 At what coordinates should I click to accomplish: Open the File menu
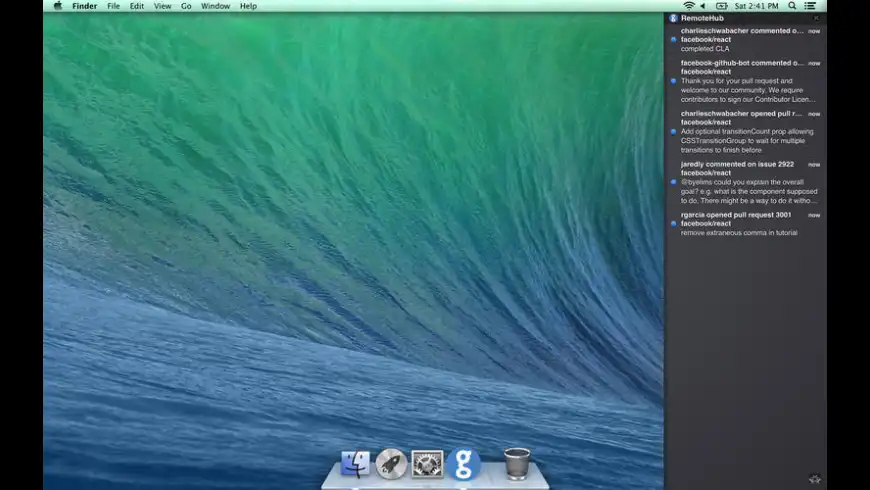(x=113, y=6)
